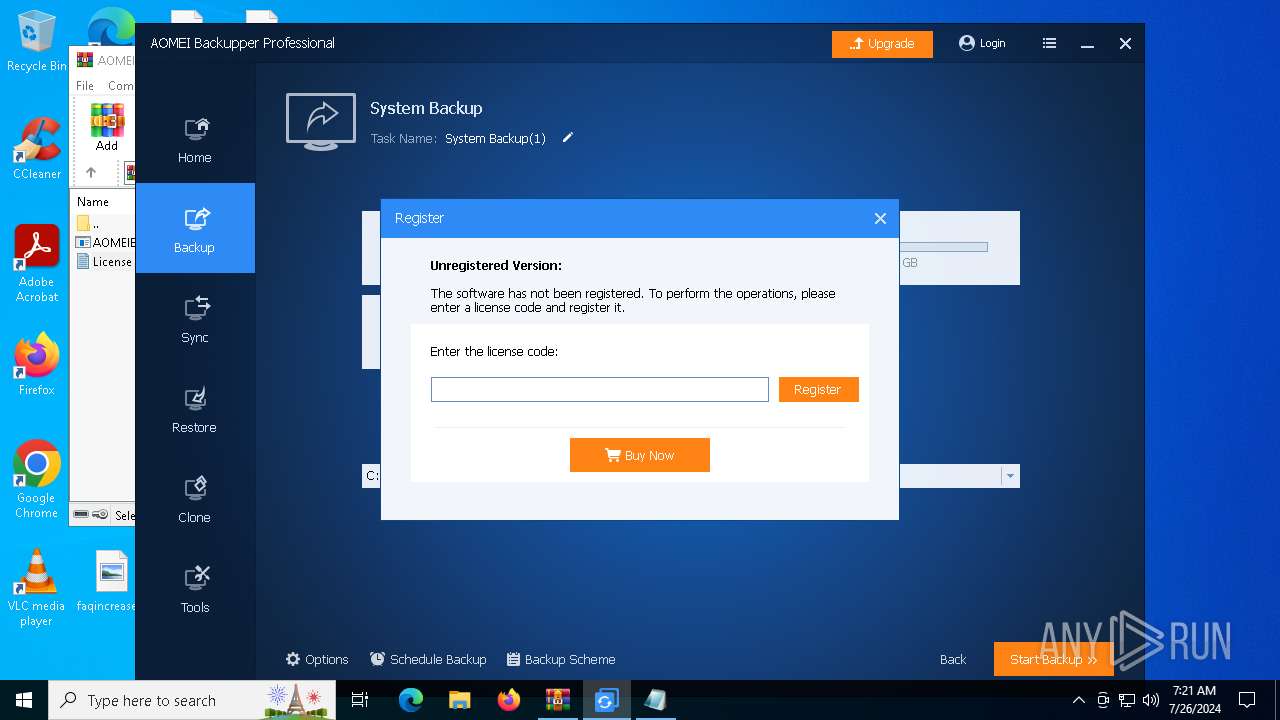Open the CCleaner desktop shortcut
This screenshot has width=1280, height=720.
click(36, 148)
